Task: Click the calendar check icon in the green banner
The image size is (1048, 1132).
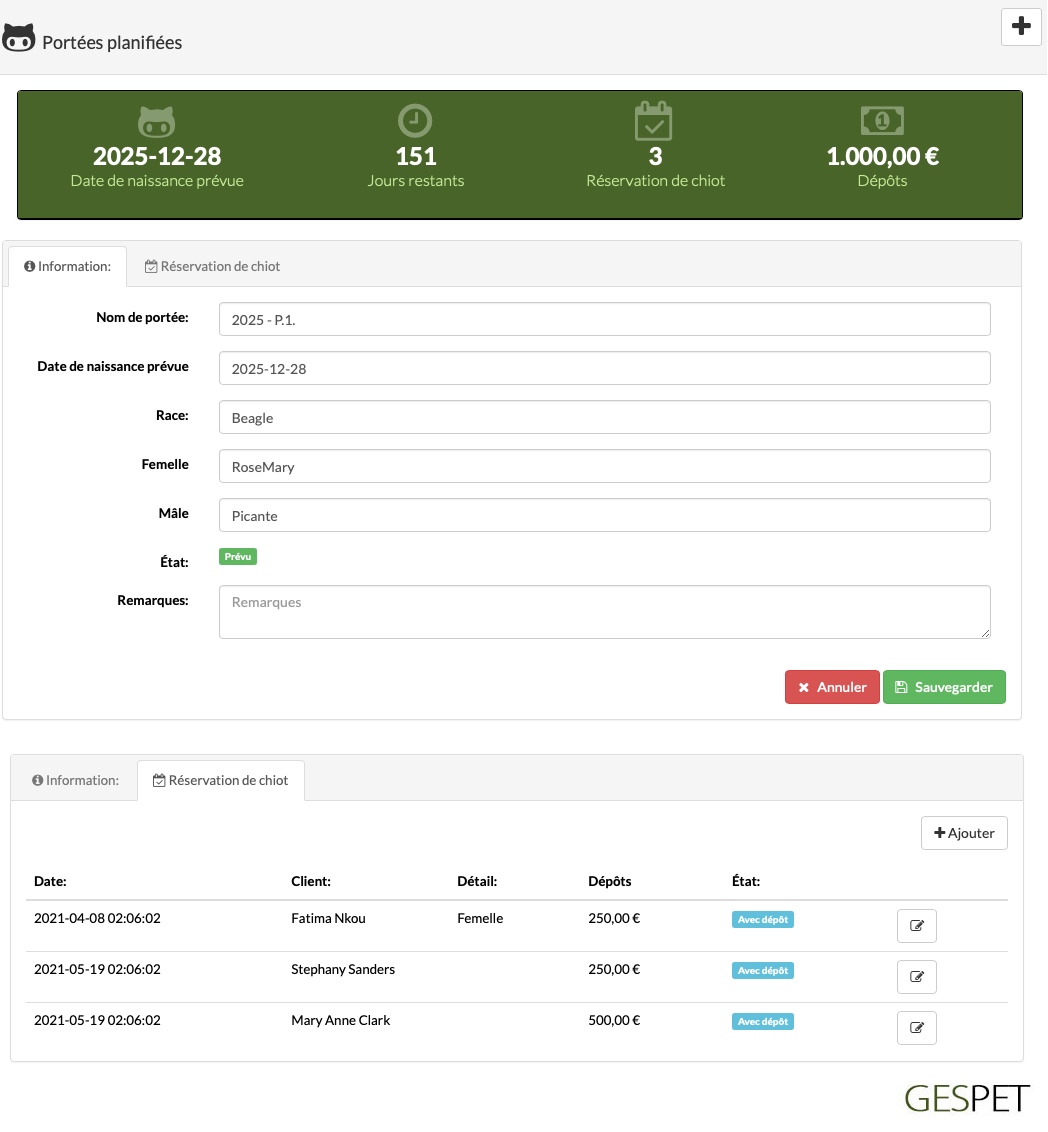Action: (x=654, y=121)
